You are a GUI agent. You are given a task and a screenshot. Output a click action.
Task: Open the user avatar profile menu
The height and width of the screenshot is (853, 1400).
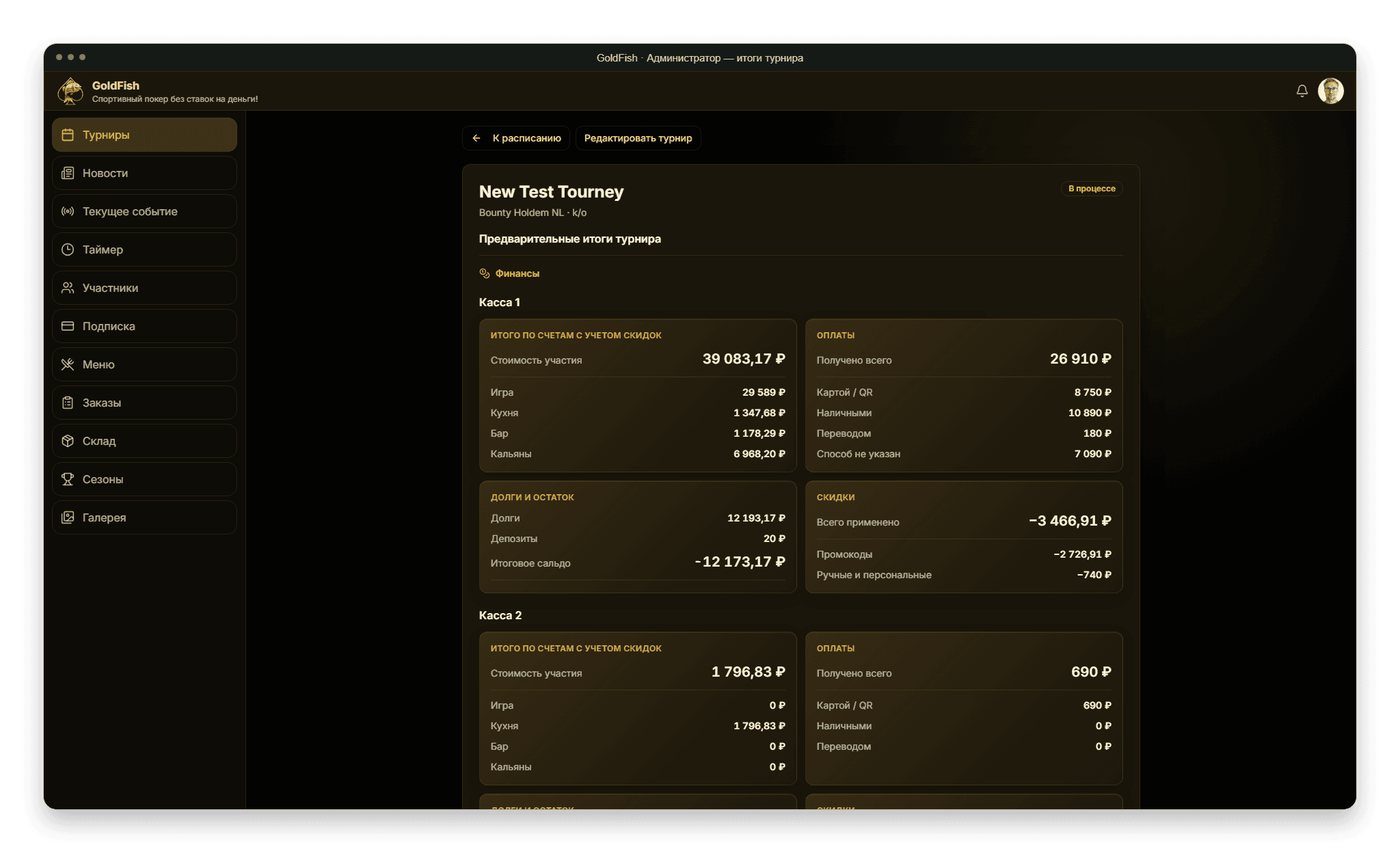click(1330, 91)
